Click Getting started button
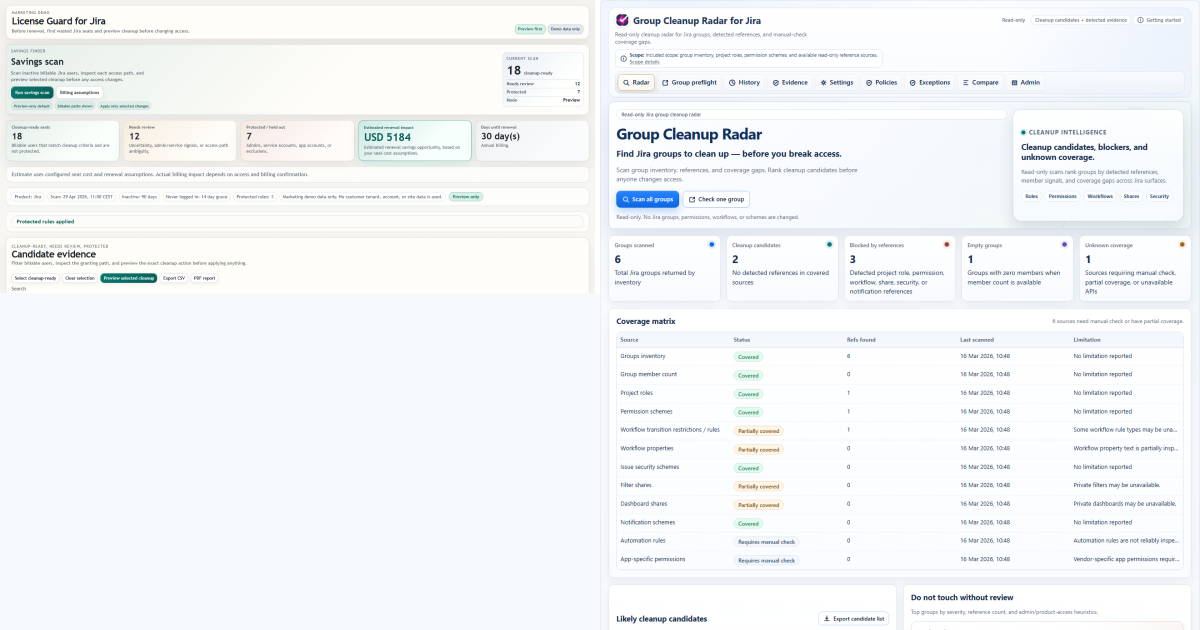 (1160, 20)
